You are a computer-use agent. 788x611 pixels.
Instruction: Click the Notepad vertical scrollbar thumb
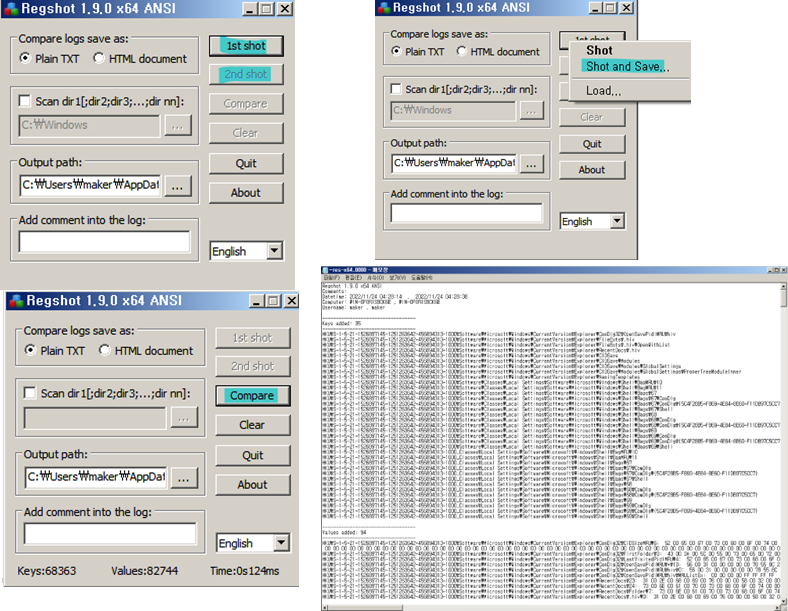pyautogui.click(x=783, y=298)
